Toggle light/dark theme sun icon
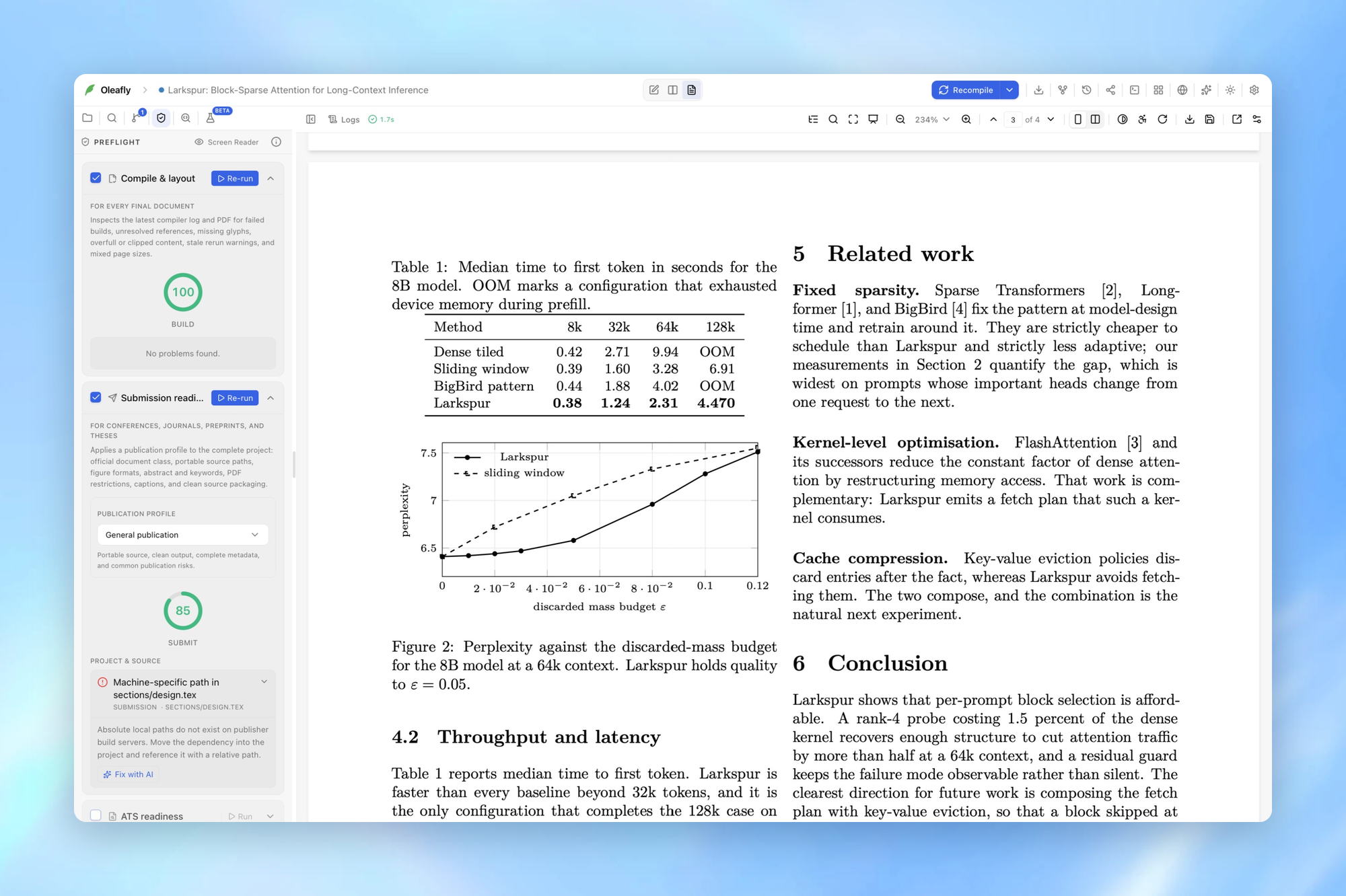 click(x=1230, y=90)
